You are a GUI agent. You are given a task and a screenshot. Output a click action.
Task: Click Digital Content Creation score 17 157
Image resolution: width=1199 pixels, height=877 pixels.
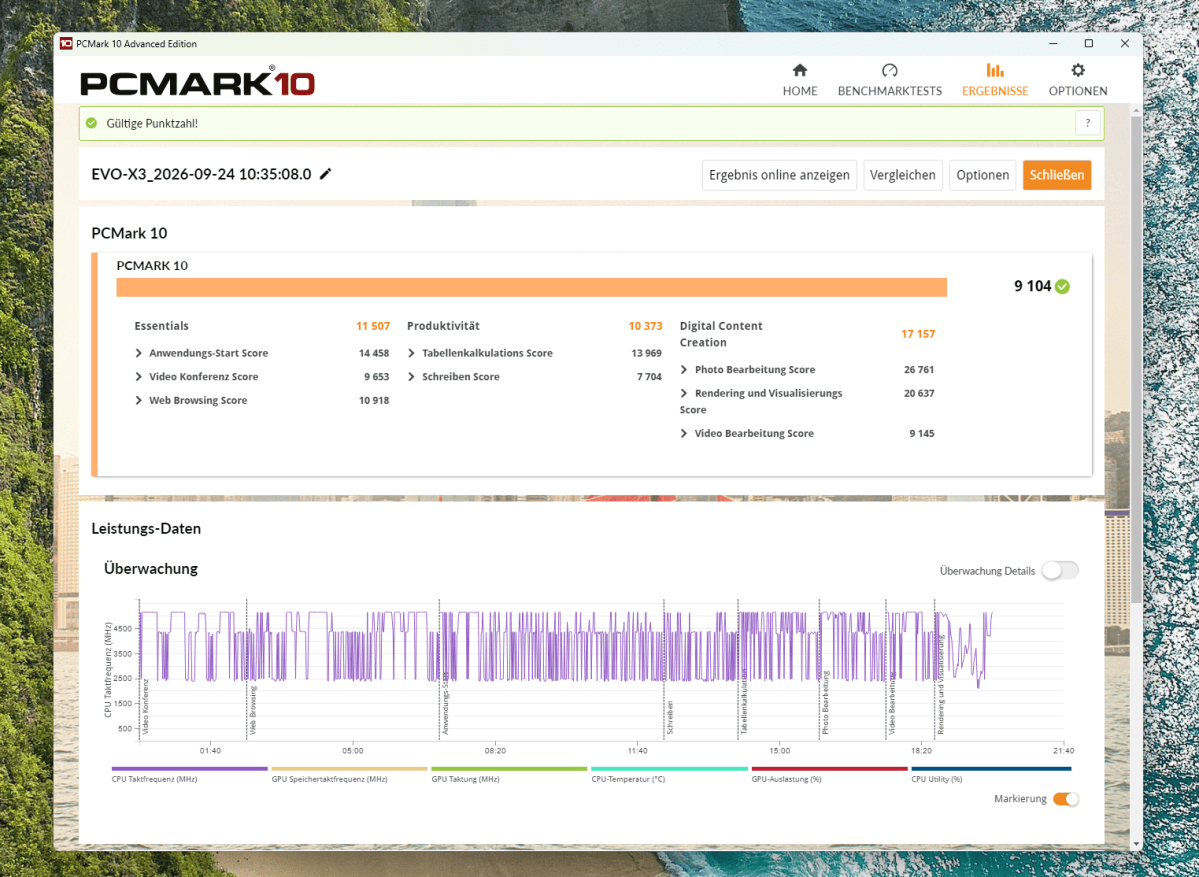coord(918,334)
